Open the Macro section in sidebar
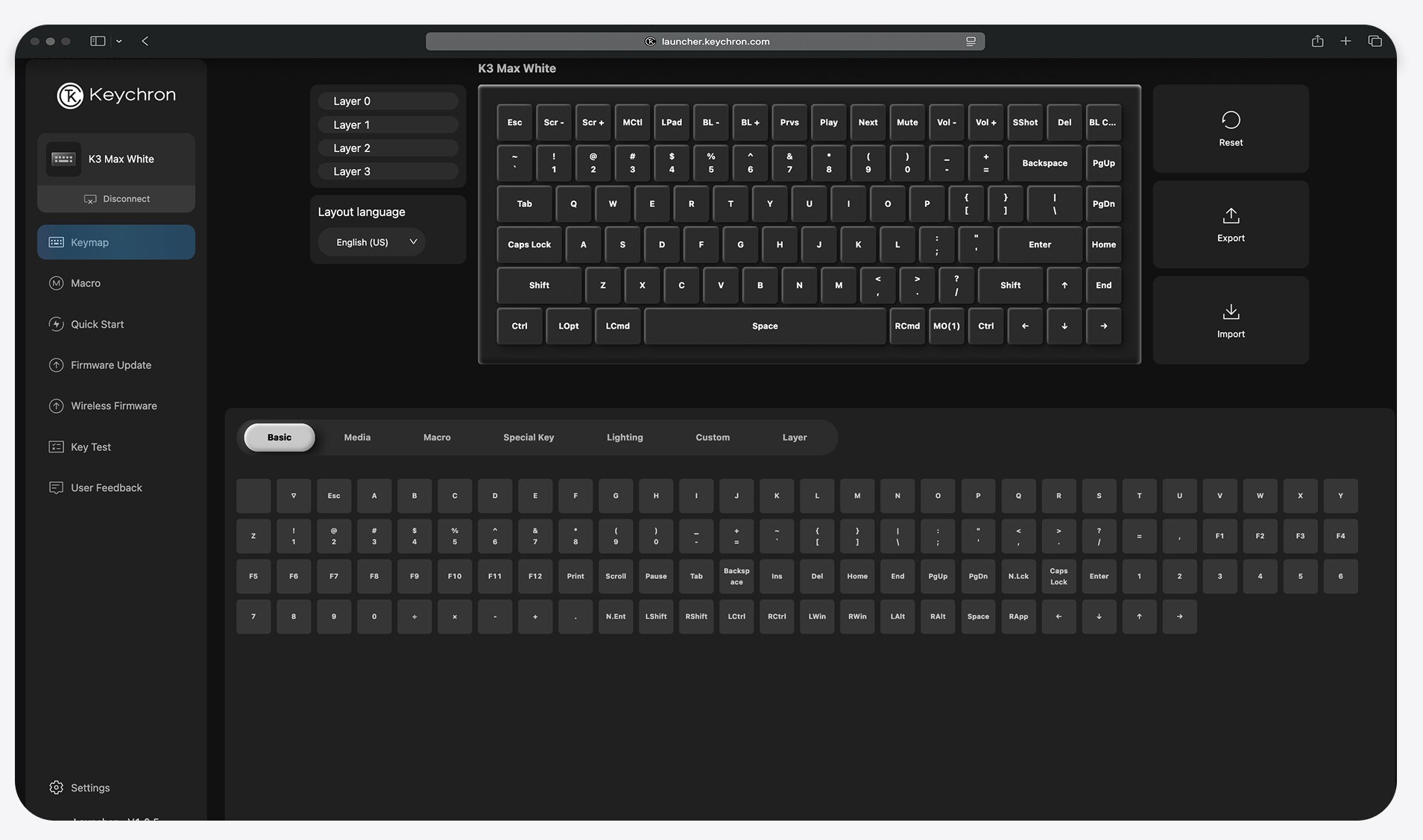The image size is (1423, 840). 116,283
